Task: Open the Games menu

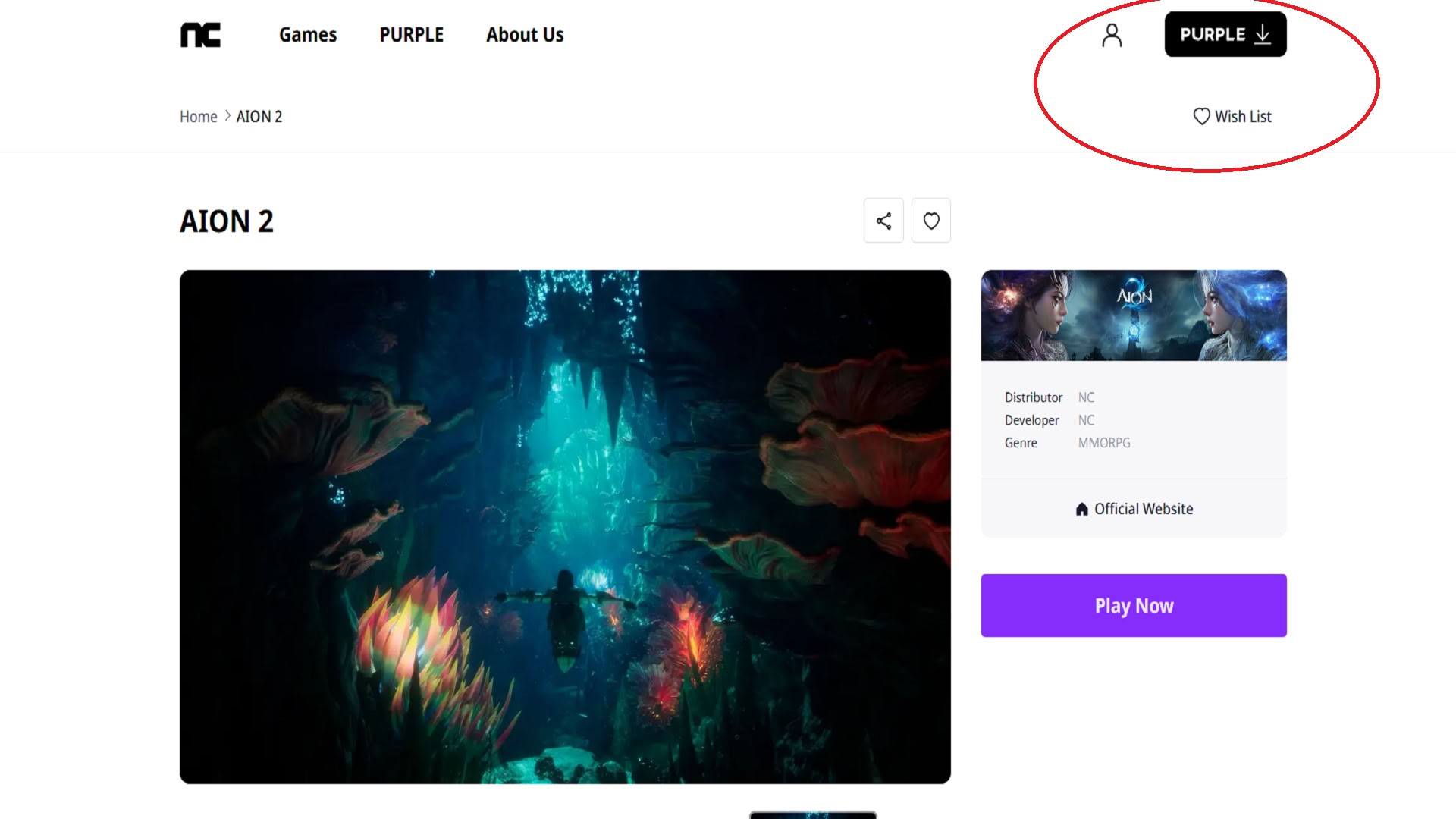Action: click(308, 35)
